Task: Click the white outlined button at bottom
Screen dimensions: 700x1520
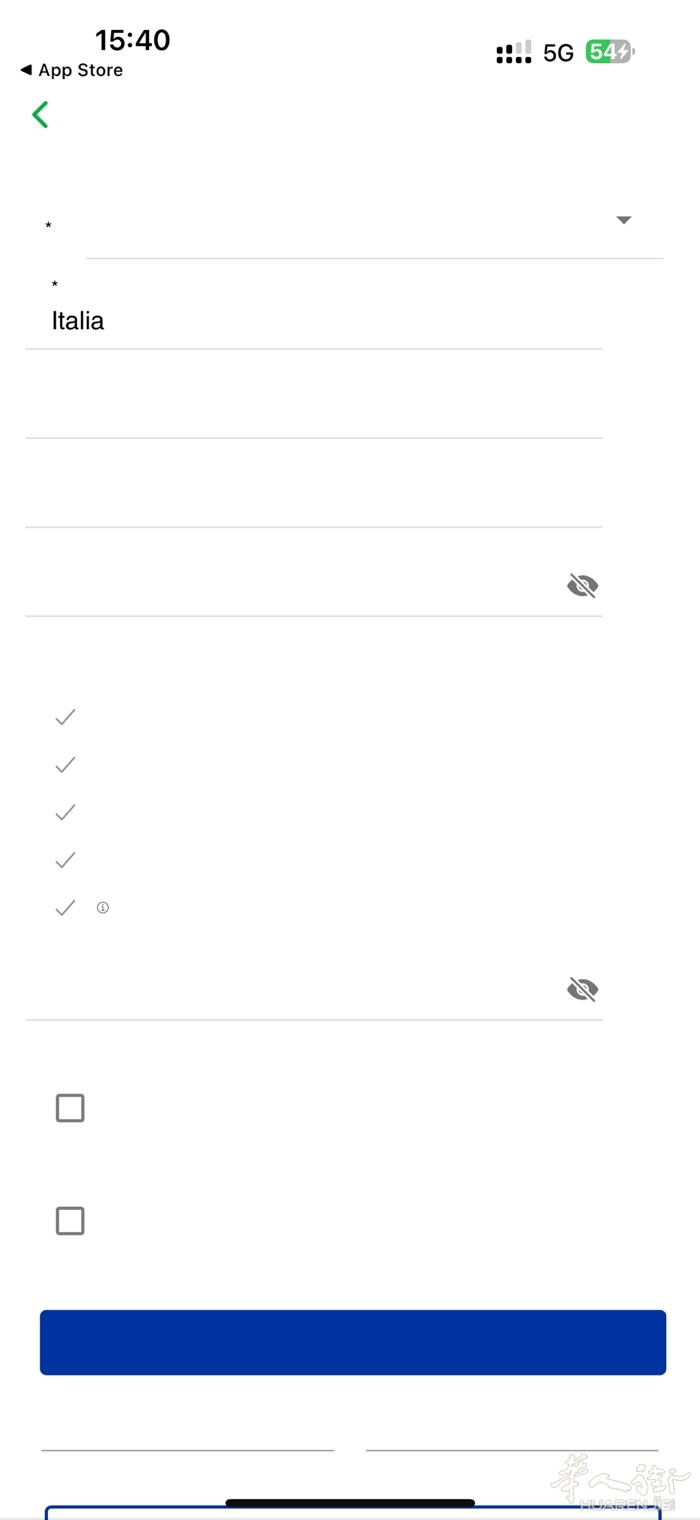Action: click(352, 1512)
